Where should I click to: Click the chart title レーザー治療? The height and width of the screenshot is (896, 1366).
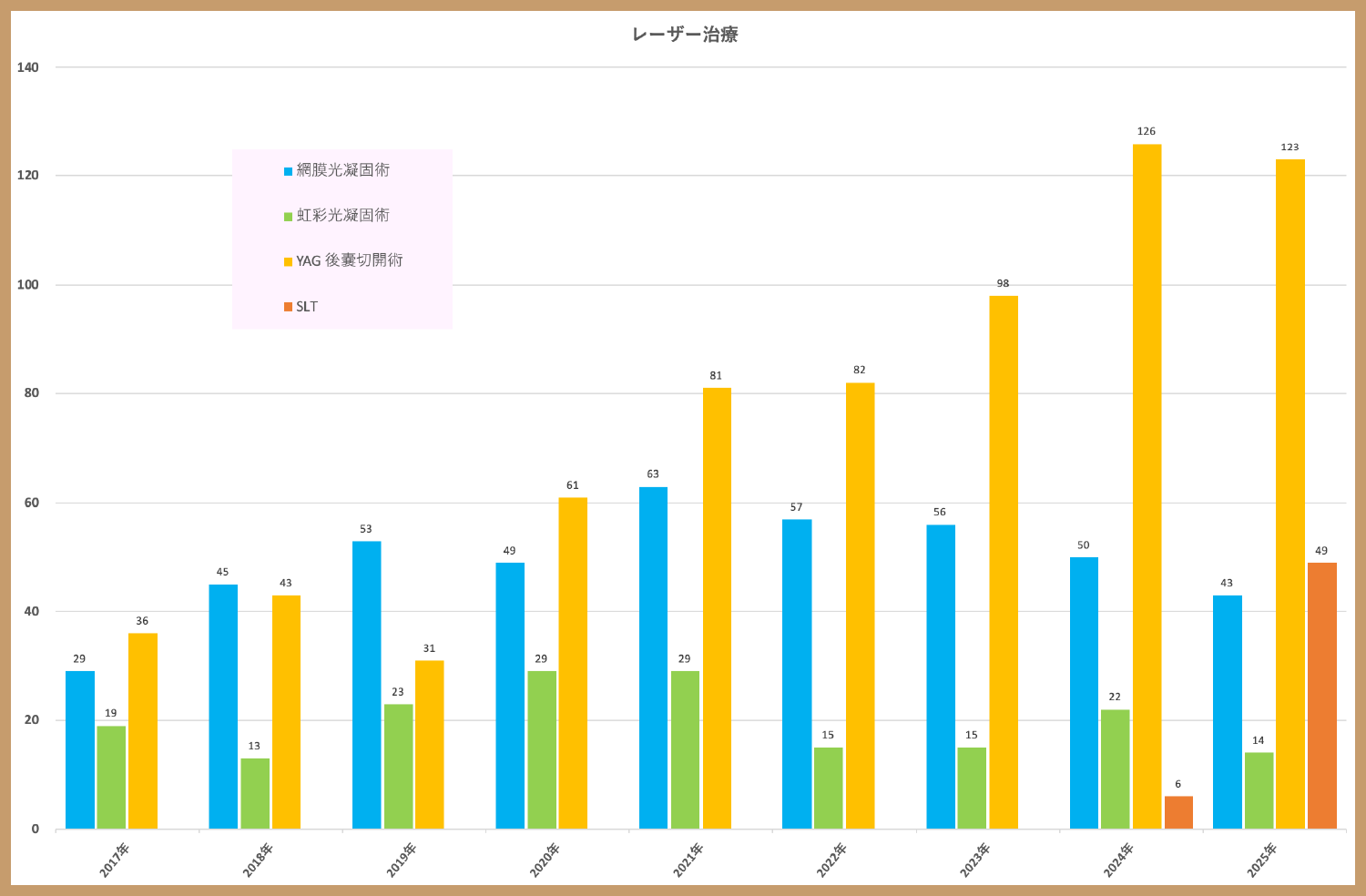tap(685, 35)
